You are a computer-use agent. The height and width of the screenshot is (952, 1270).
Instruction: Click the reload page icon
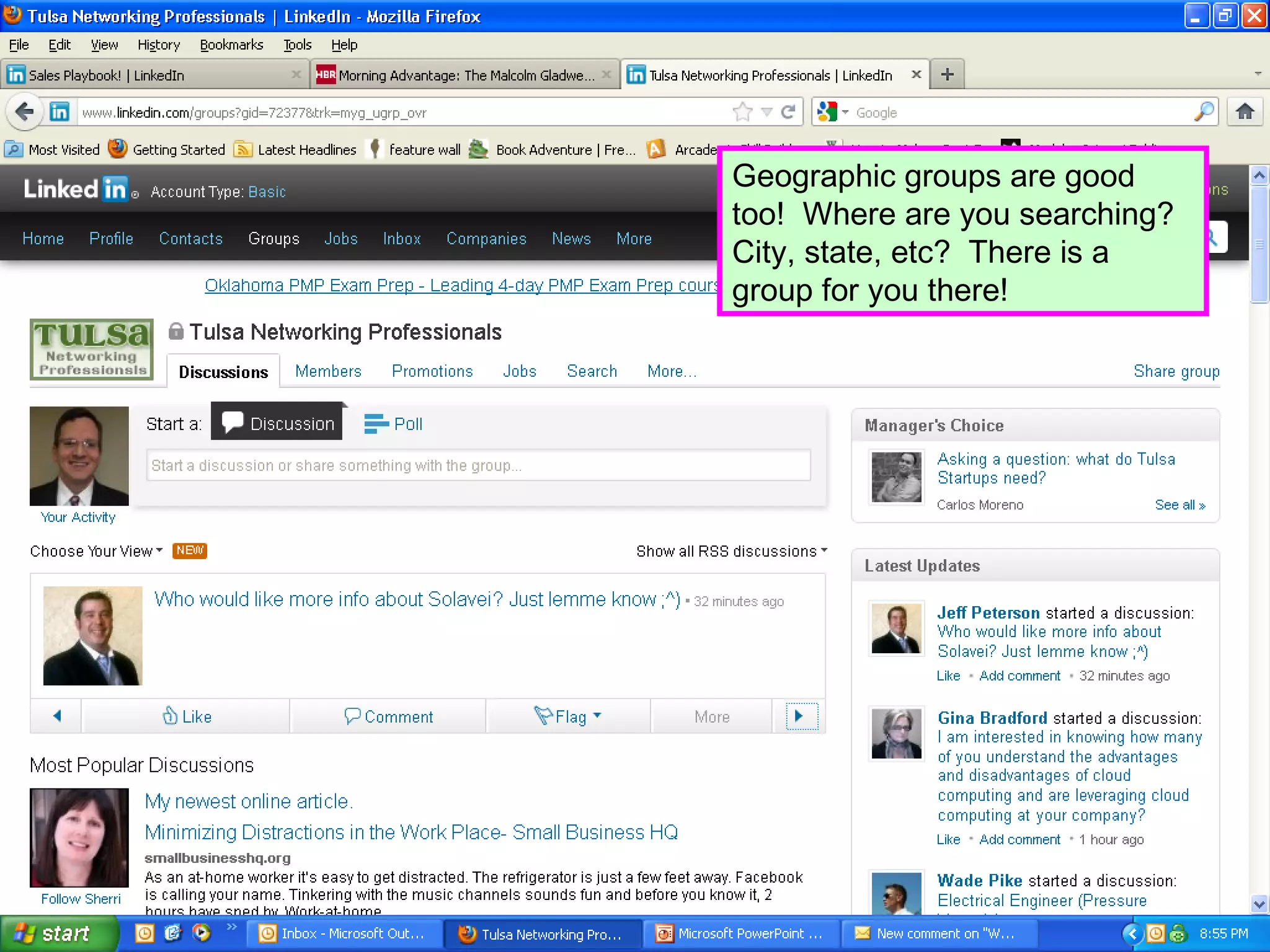point(788,112)
